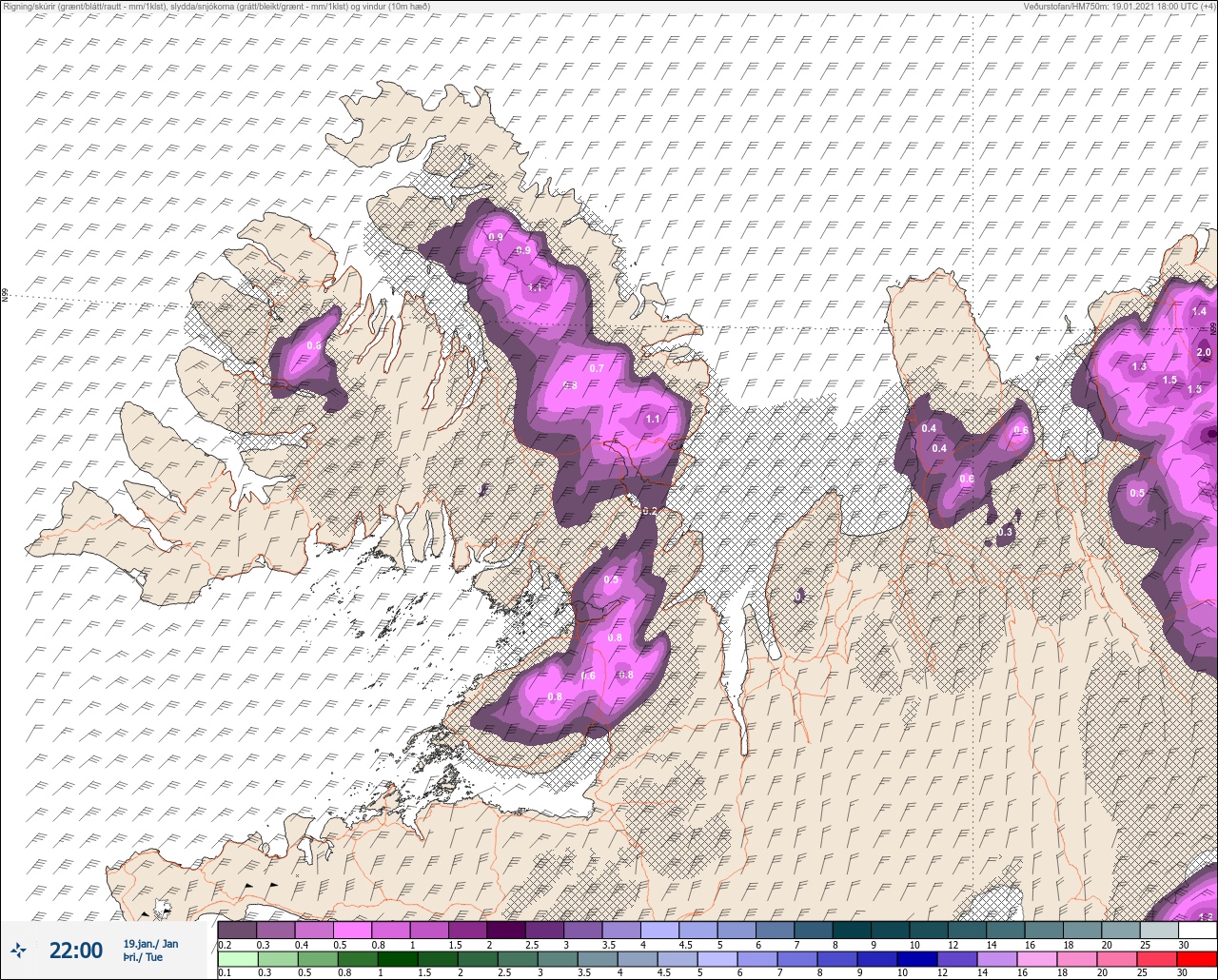1218x980 pixels.
Task: Select red swatch labeled 30 in bottom legend
Action: 1197,958
